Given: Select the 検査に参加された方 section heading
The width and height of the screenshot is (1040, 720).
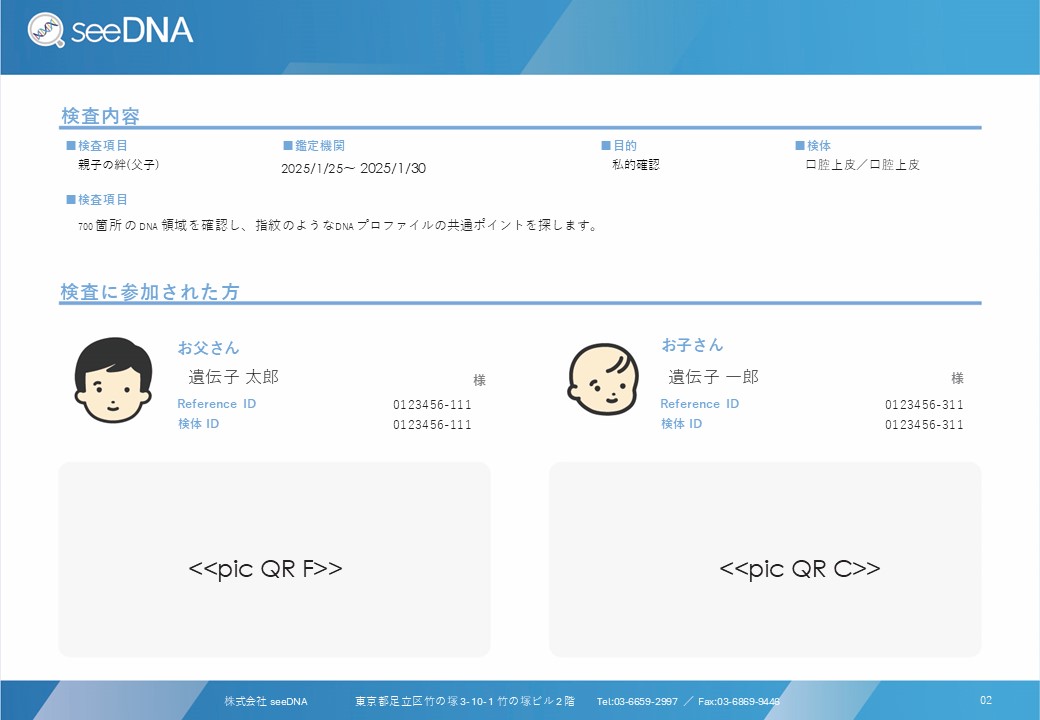Looking at the screenshot, I should tap(150, 292).
